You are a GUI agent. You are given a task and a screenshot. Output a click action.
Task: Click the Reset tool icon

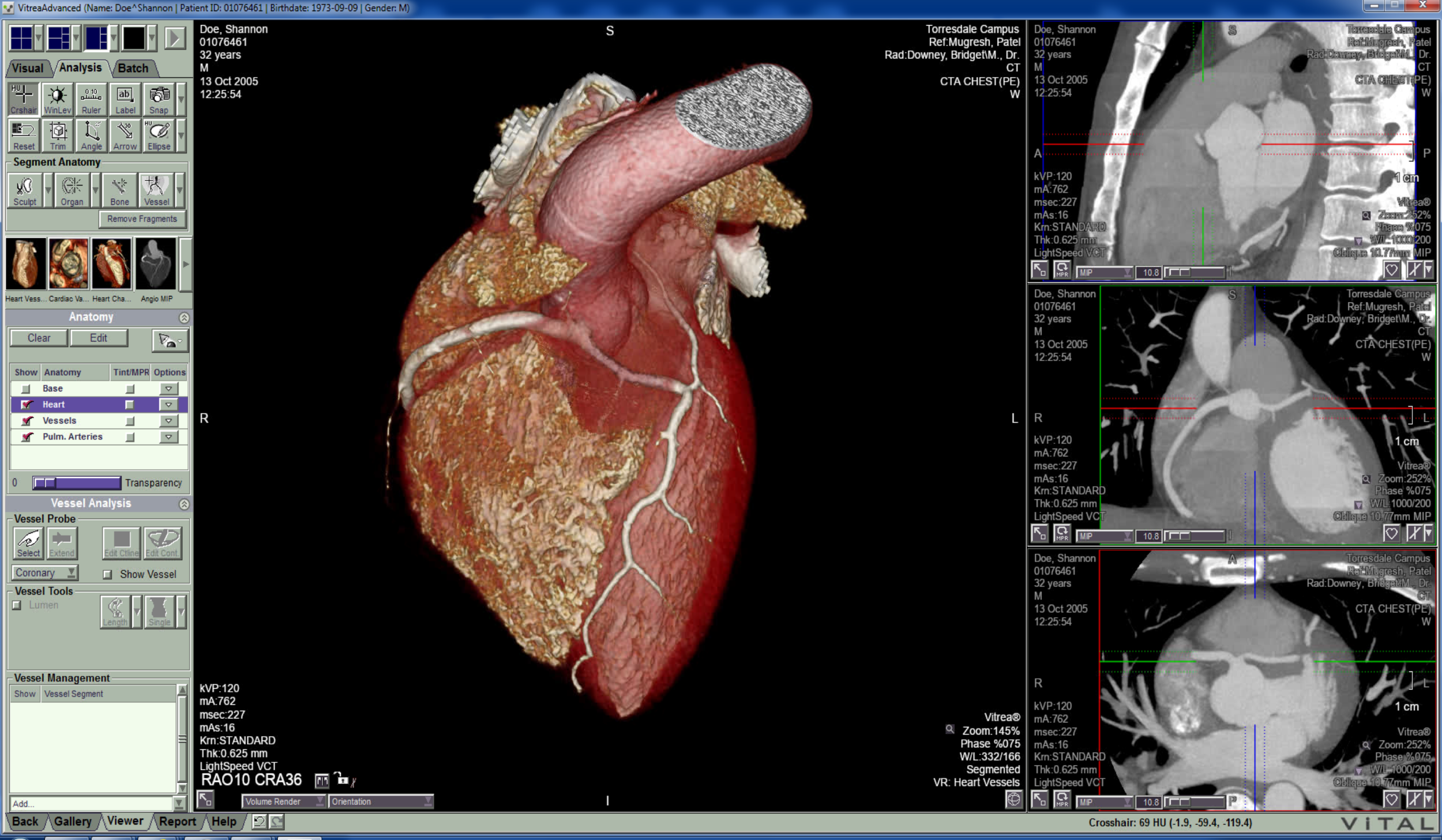tap(24, 135)
